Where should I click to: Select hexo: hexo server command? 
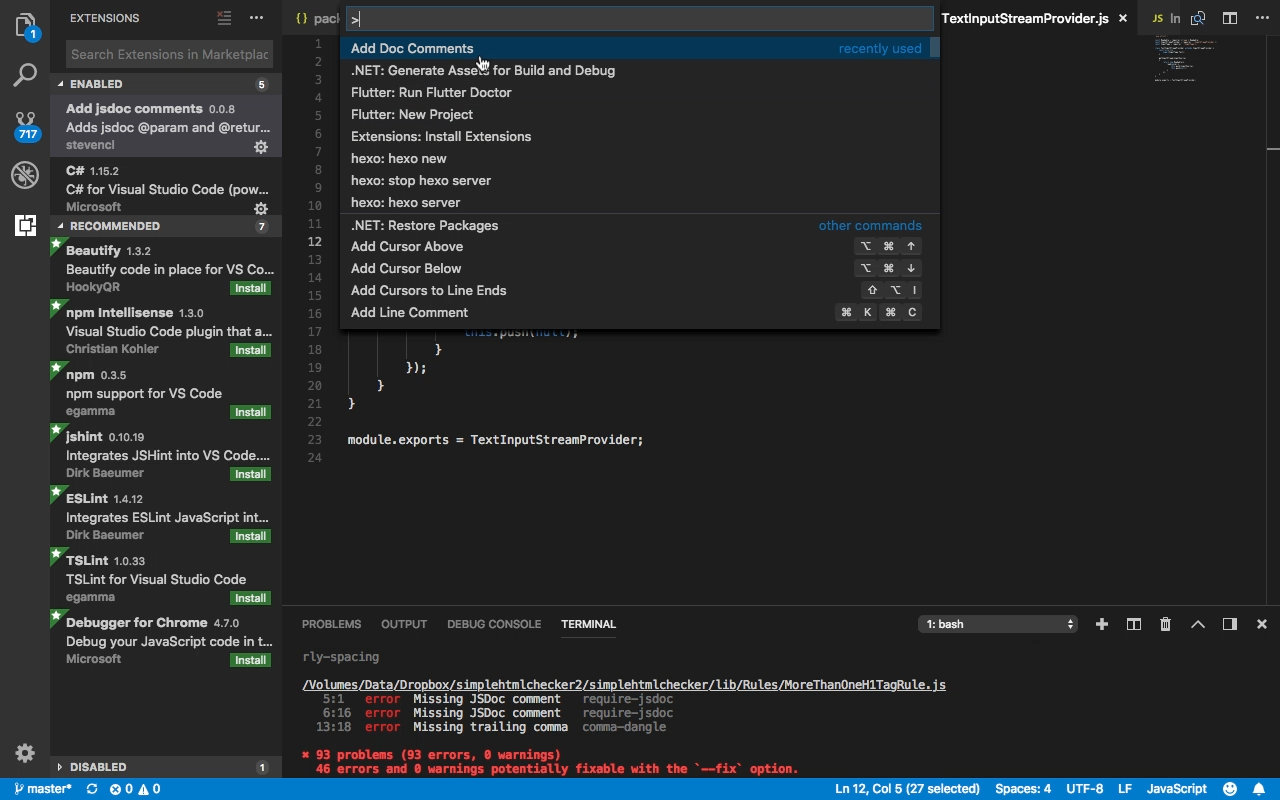coord(640,202)
